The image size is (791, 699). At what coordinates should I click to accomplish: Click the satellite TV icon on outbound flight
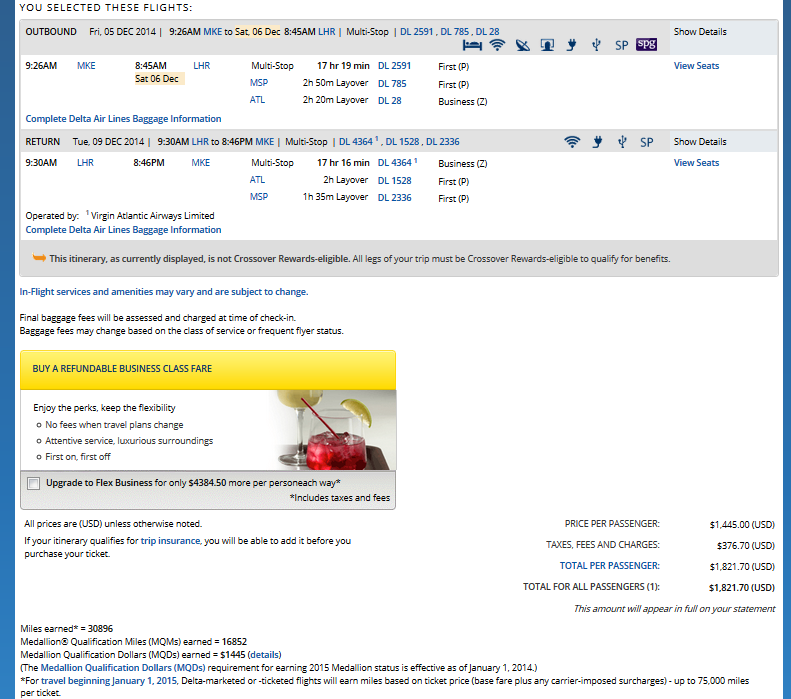coord(522,45)
